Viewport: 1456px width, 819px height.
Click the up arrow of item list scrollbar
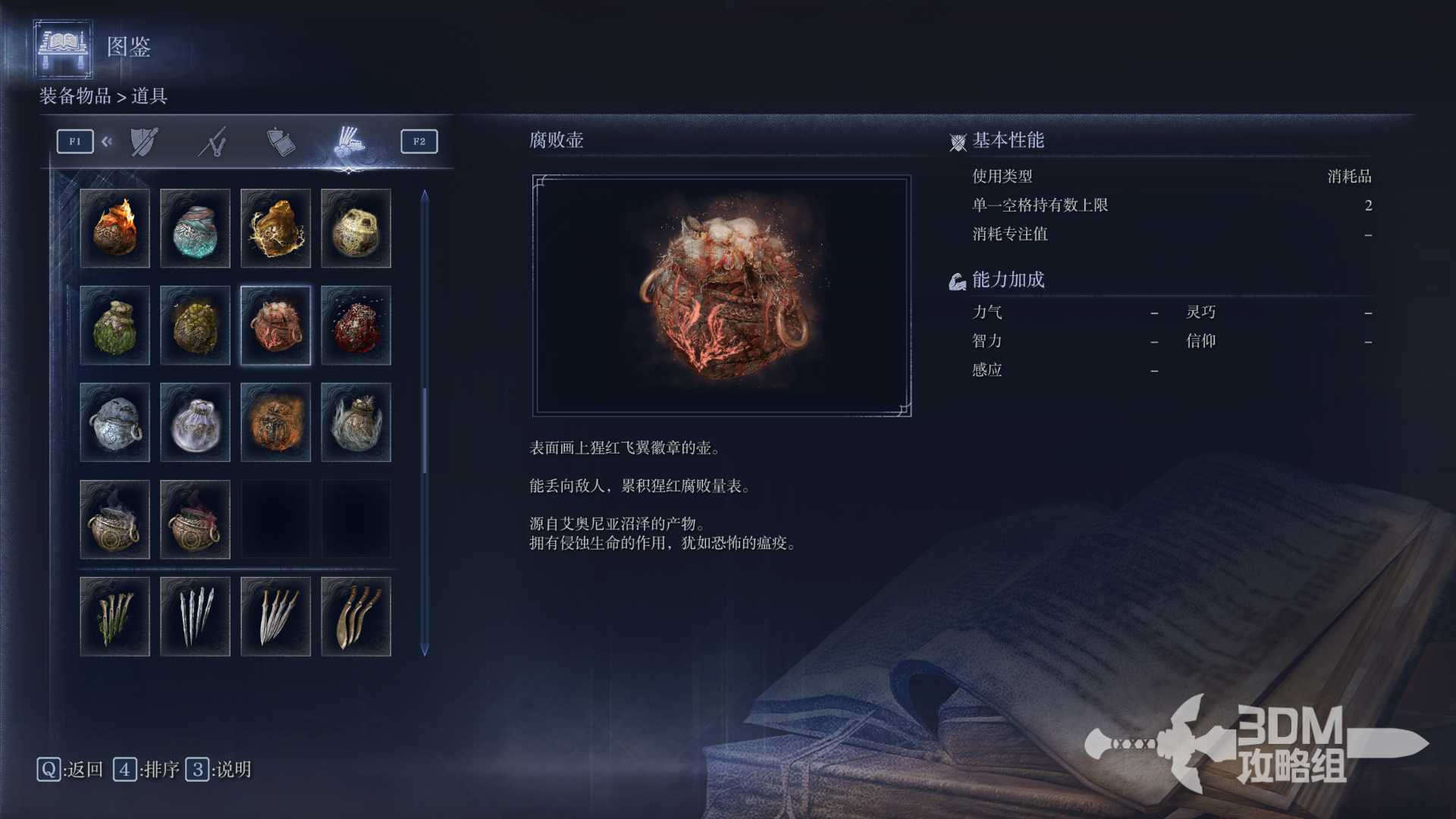[x=425, y=196]
